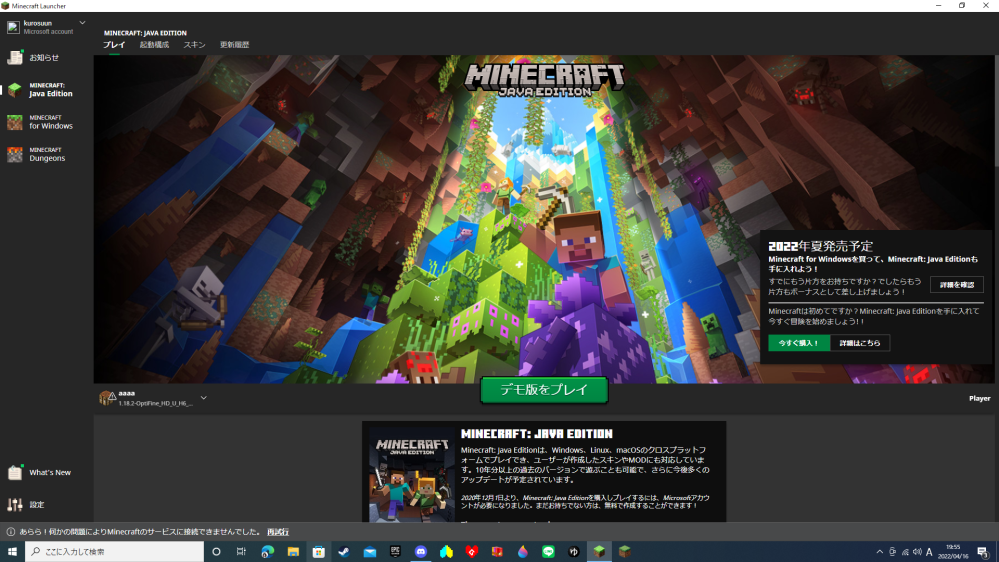The height and width of the screenshot is (562, 999).
Task: Select Minecraft: Java Edition in sidebar
Action: click(x=43, y=89)
